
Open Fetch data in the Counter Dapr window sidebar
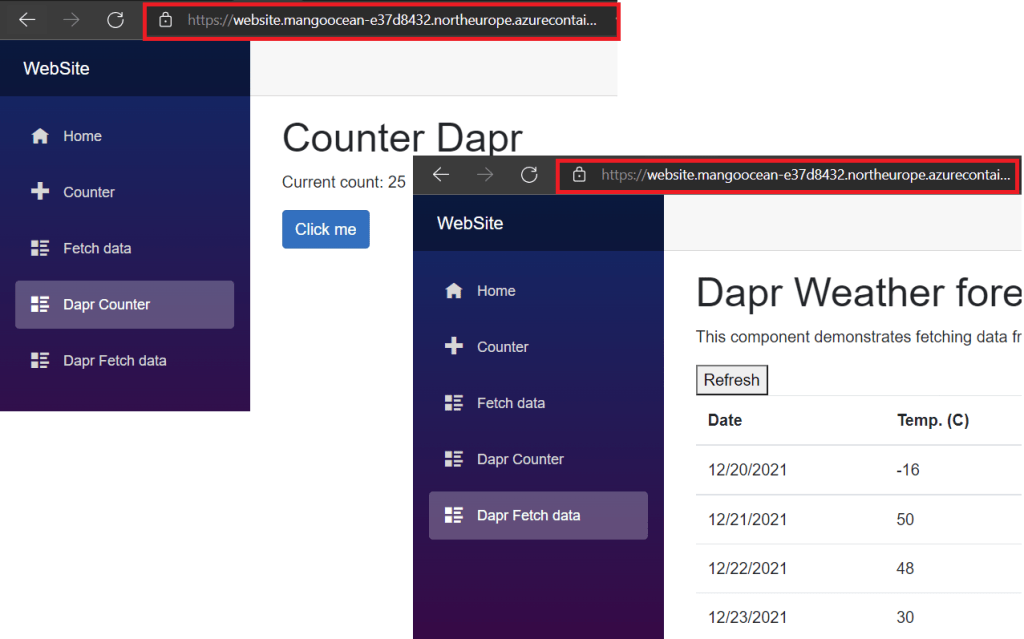click(x=97, y=248)
